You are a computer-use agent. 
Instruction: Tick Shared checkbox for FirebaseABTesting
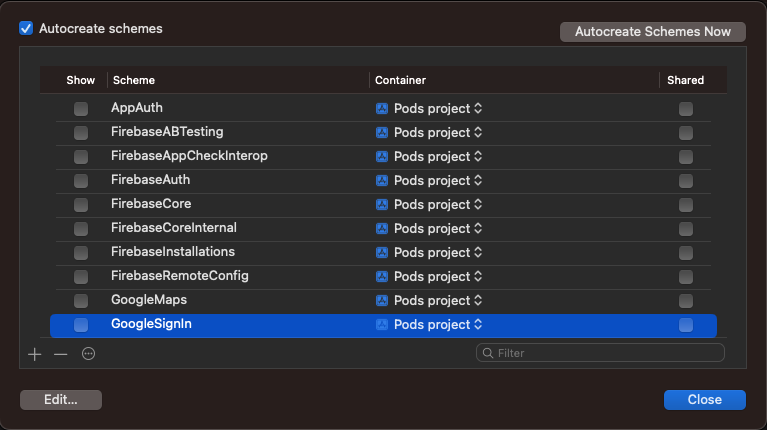[686, 133]
